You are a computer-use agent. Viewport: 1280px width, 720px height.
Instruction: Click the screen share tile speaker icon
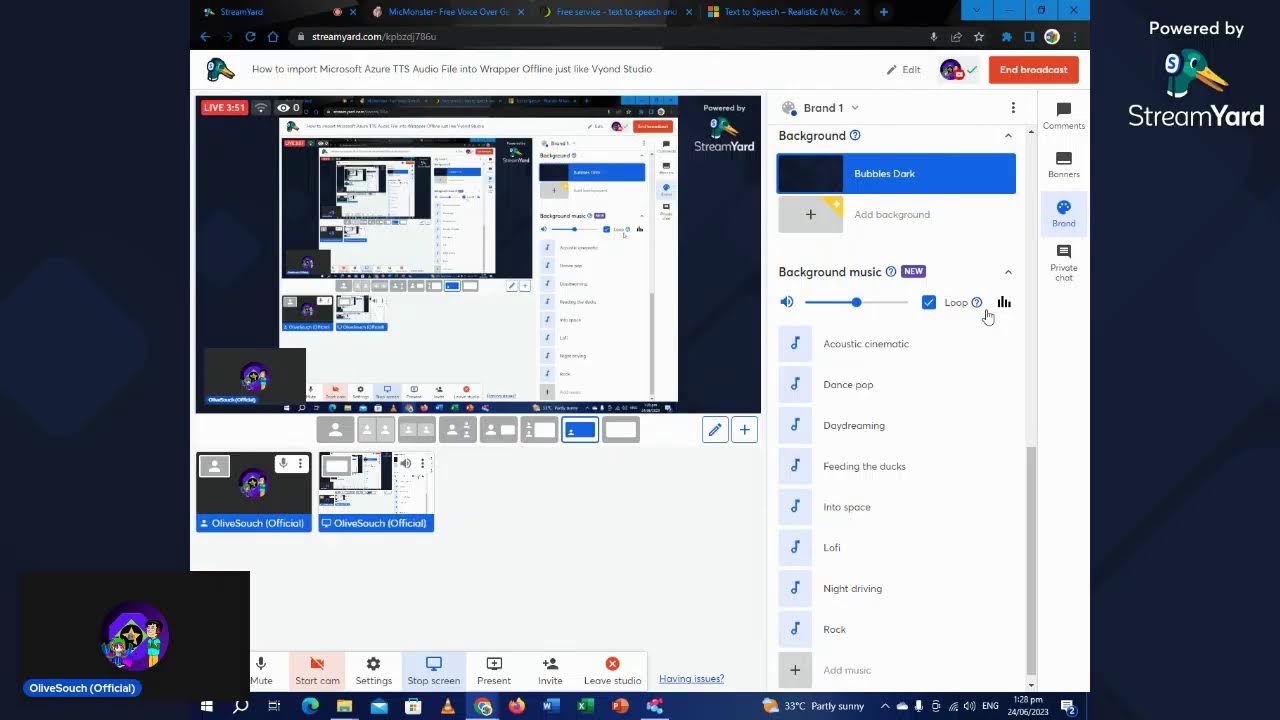[406, 463]
